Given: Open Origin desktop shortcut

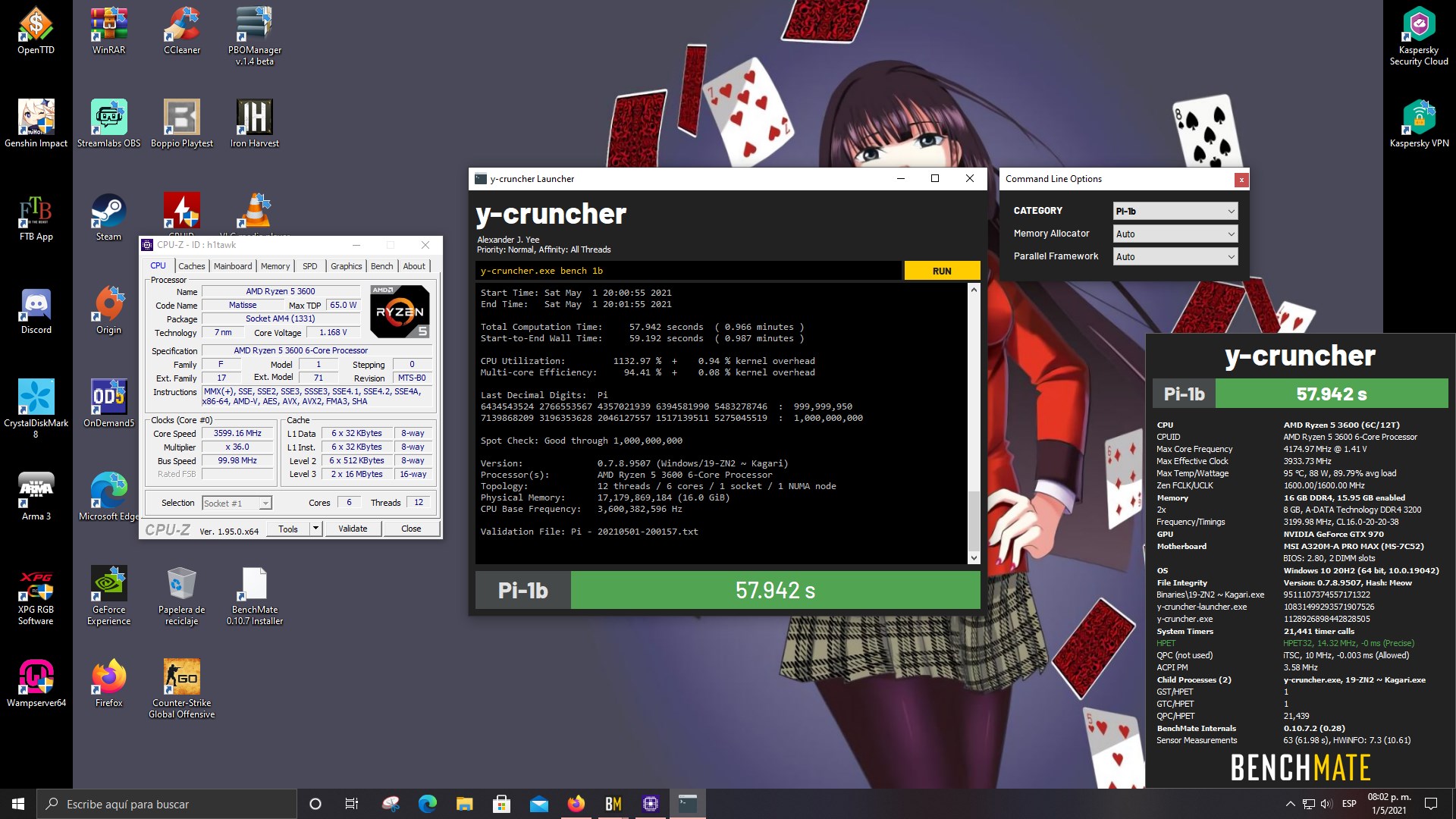Looking at the screenshot, I should [108, 311].
